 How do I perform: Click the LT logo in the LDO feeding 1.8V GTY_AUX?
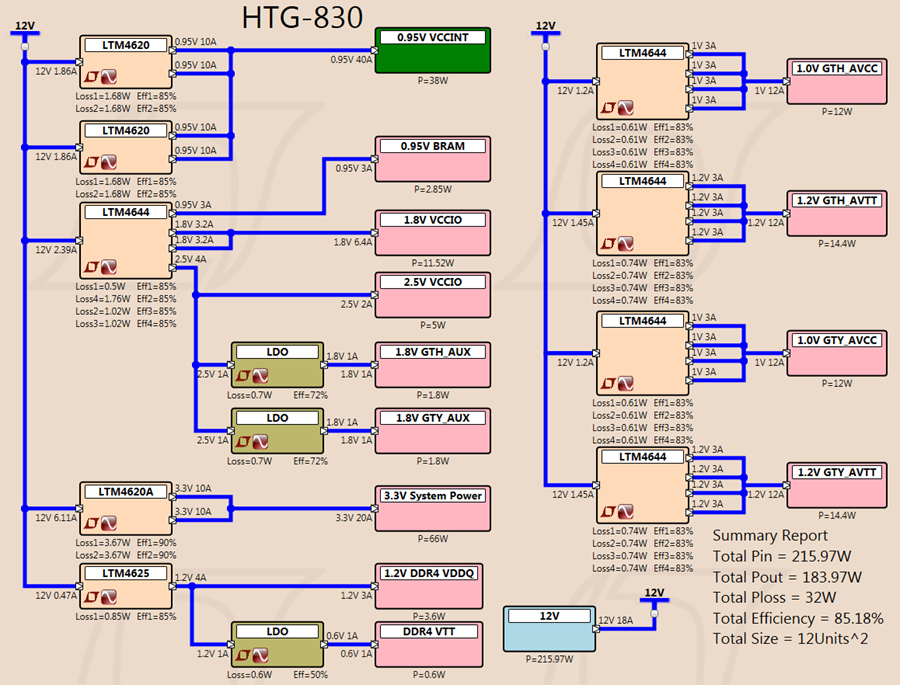pos(243,442)
